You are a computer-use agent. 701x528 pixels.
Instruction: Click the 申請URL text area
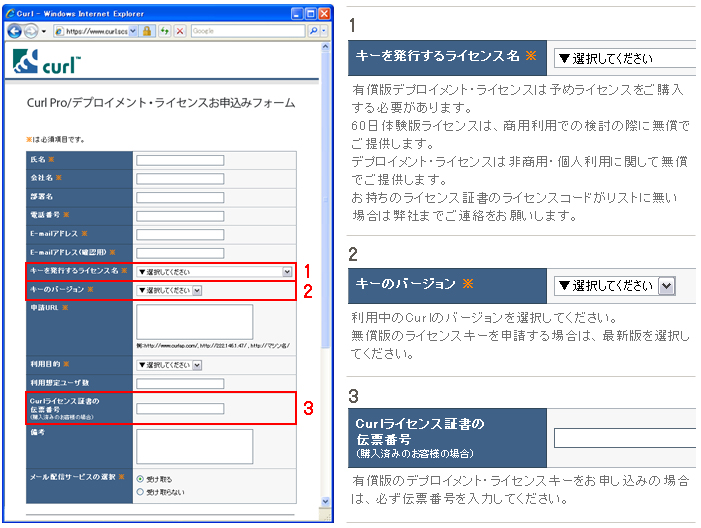194,322
